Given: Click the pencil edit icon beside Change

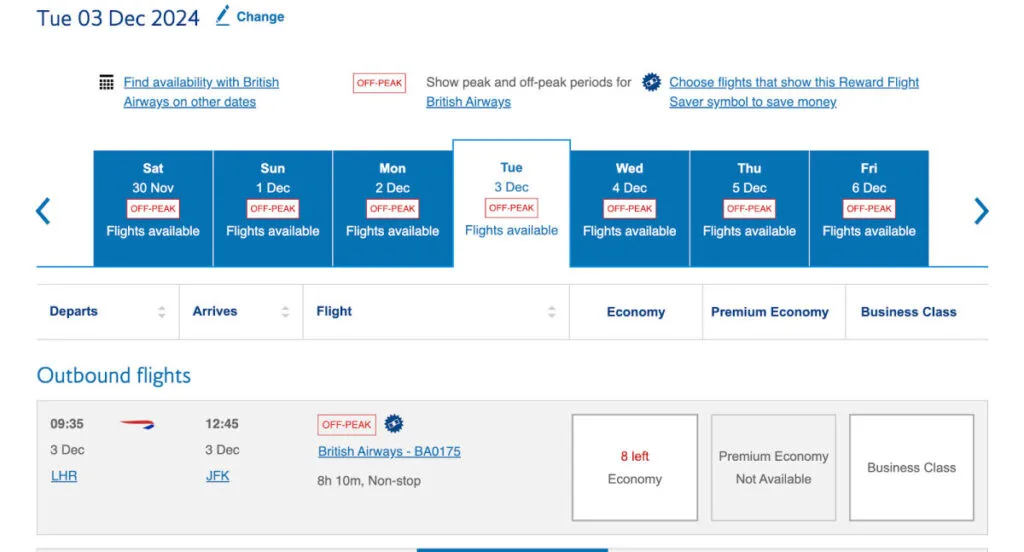Looking at the screenshot, I should click(x=223, y=16).
